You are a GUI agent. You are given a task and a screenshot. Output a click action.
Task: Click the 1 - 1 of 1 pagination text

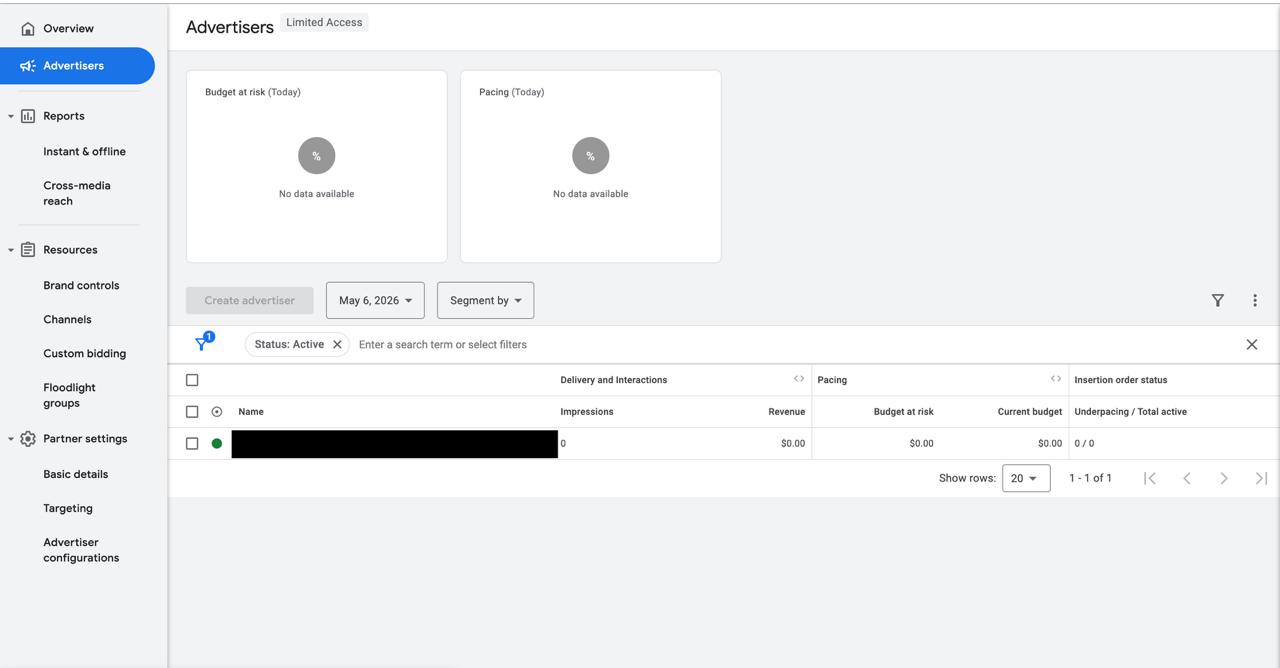pyautogui.click(x=1090, y=478)
